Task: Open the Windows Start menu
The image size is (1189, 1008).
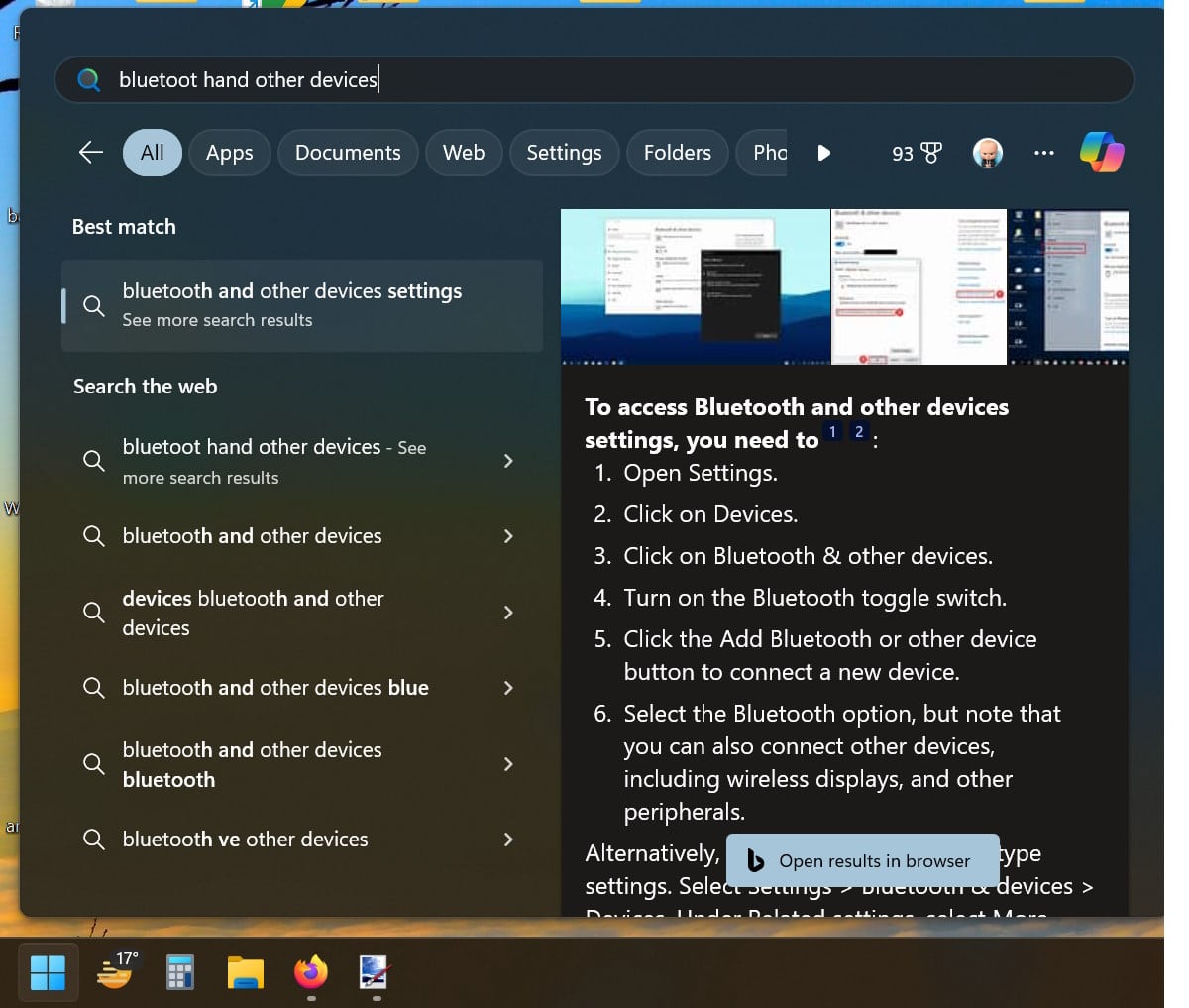Action: 48,972
